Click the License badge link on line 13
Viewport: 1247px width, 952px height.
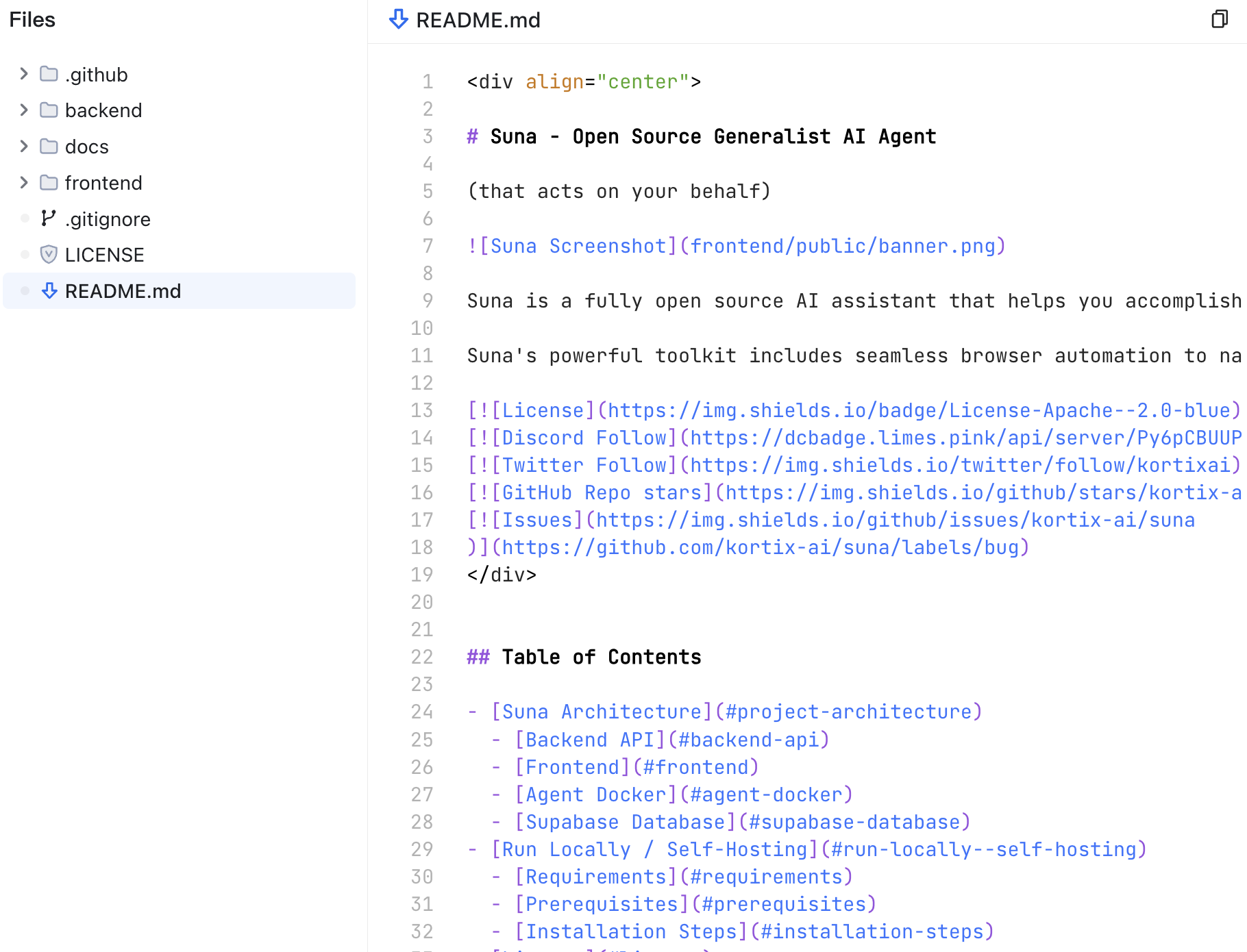pos(854,410)
